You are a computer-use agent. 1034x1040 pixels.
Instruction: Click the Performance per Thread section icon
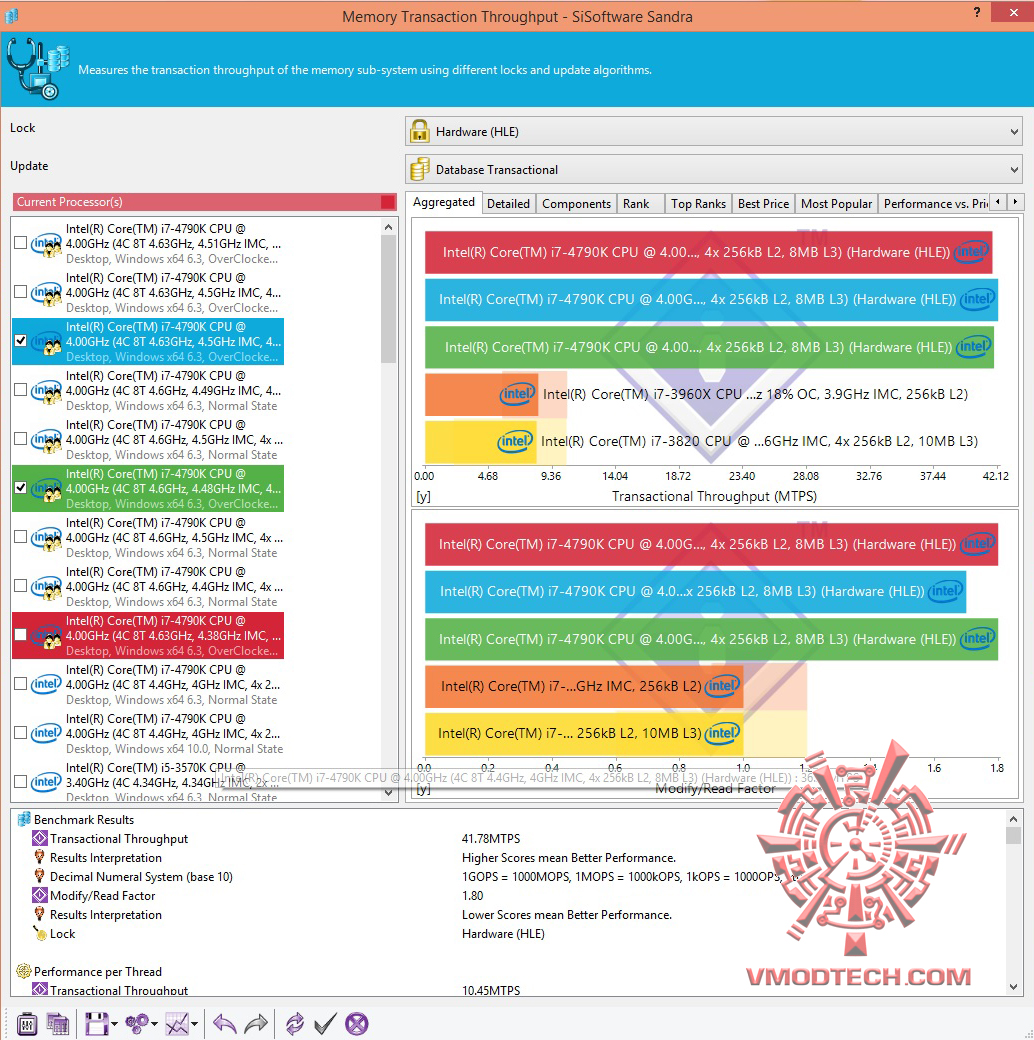click(24, 972)
